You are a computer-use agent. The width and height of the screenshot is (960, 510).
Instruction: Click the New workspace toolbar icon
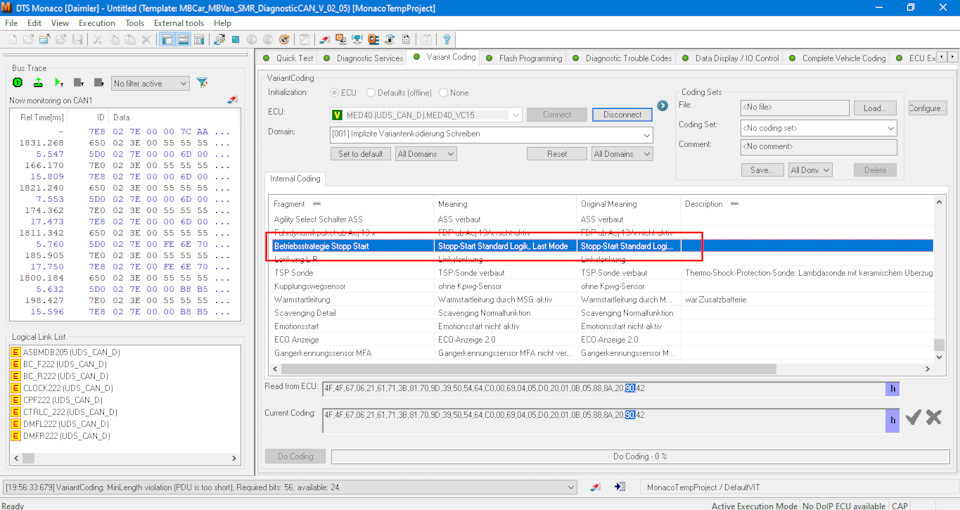click(x=13, y=40)
